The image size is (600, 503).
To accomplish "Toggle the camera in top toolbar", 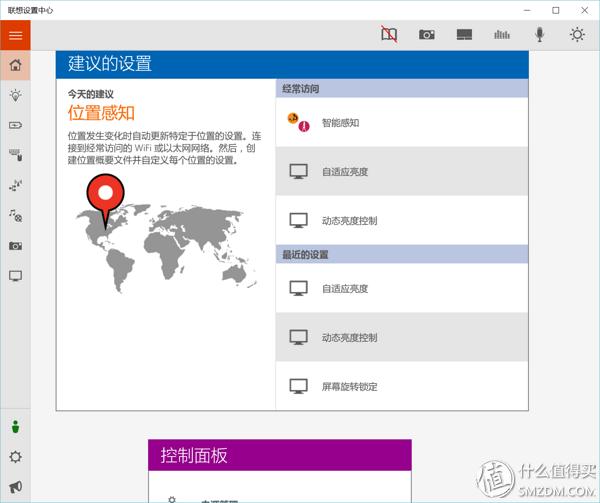I will click(x=427, y=35).
